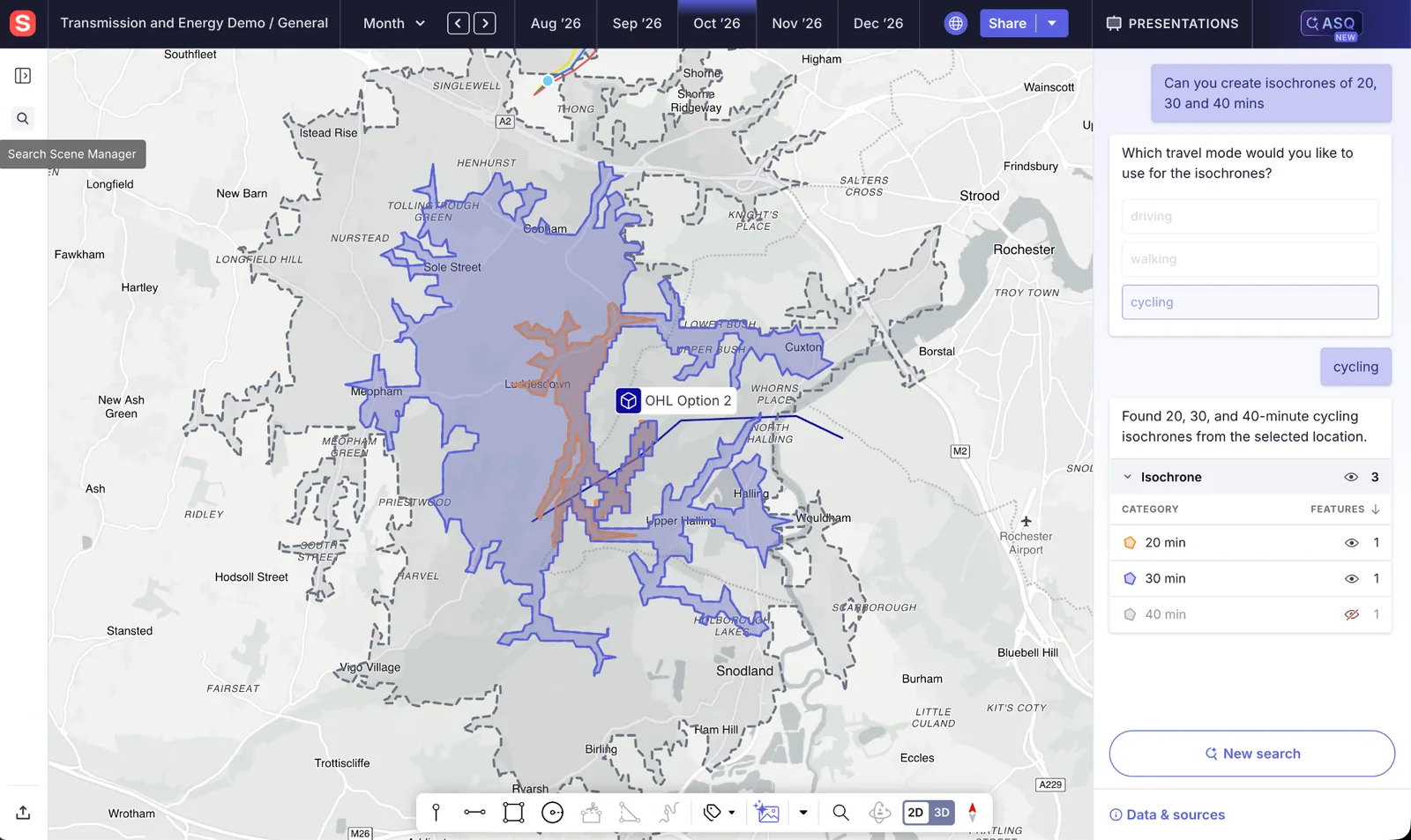1411x840 pixels.
Task: Select Aug '26 on the timeline
Action: tap(556, 24)
